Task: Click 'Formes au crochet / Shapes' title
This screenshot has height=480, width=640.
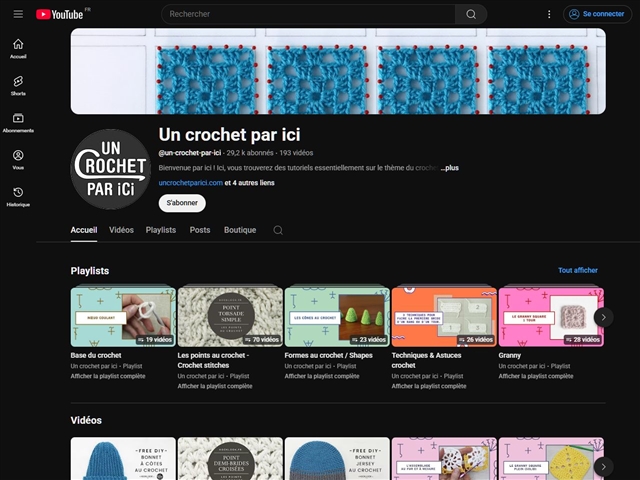Action: click(329, 356)
